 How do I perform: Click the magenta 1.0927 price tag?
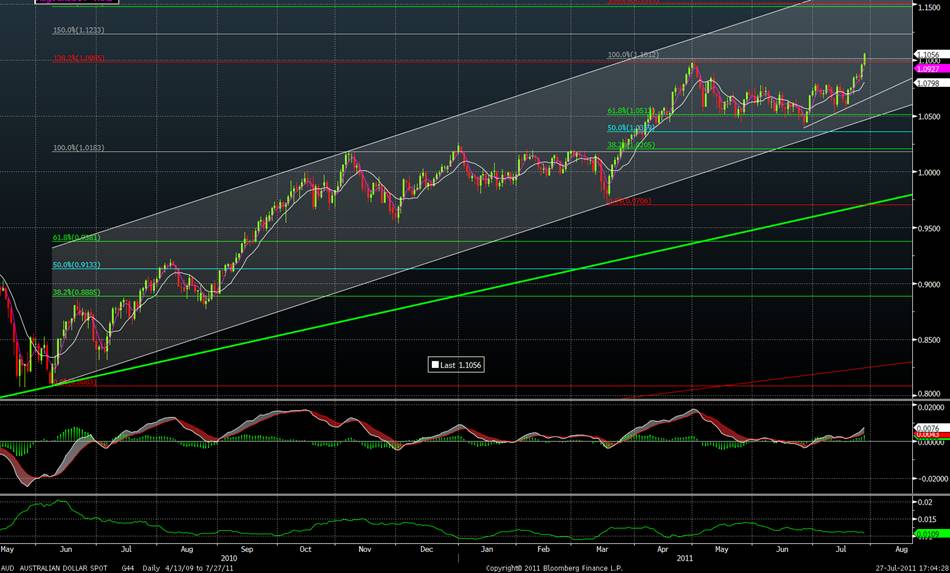930,69
